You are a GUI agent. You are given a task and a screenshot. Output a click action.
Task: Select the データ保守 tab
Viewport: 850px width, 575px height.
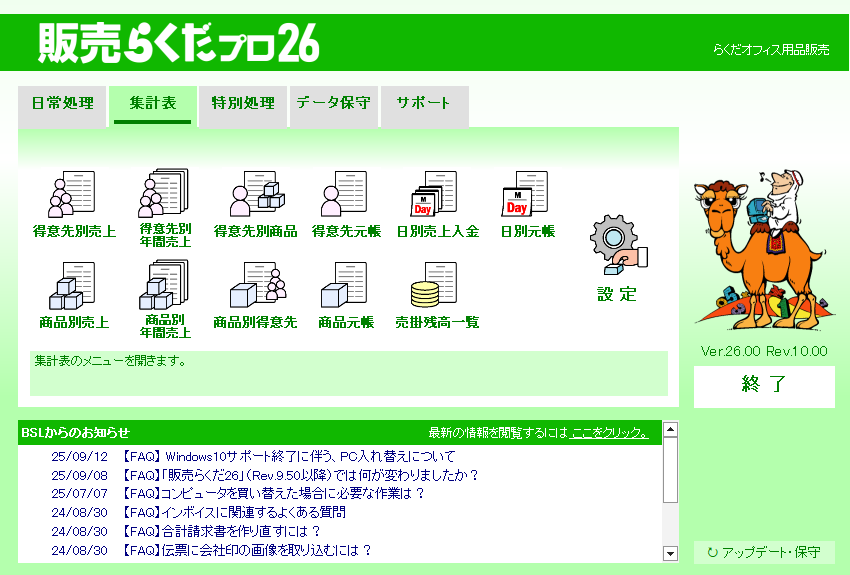(x=333, y=103)
